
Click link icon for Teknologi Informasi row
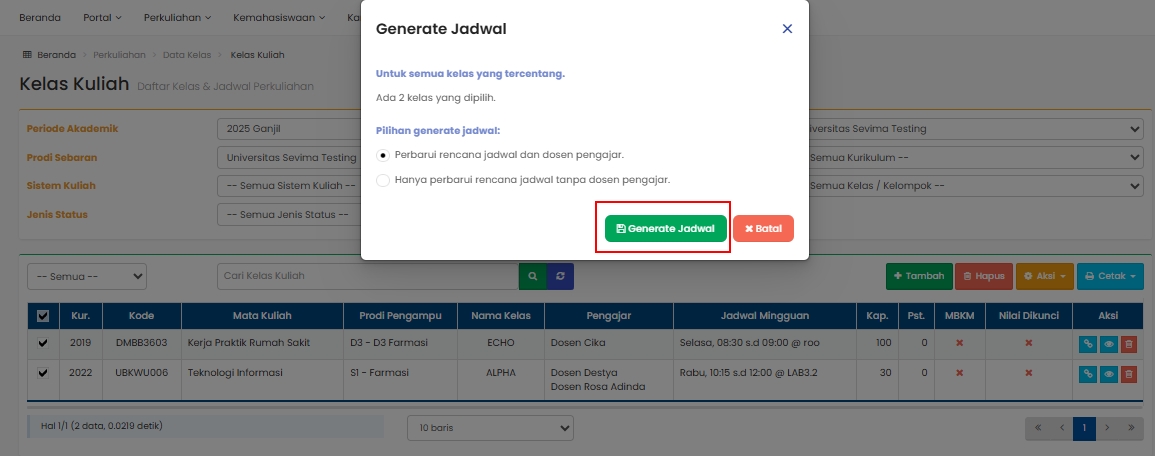[x=1087, y=374]
